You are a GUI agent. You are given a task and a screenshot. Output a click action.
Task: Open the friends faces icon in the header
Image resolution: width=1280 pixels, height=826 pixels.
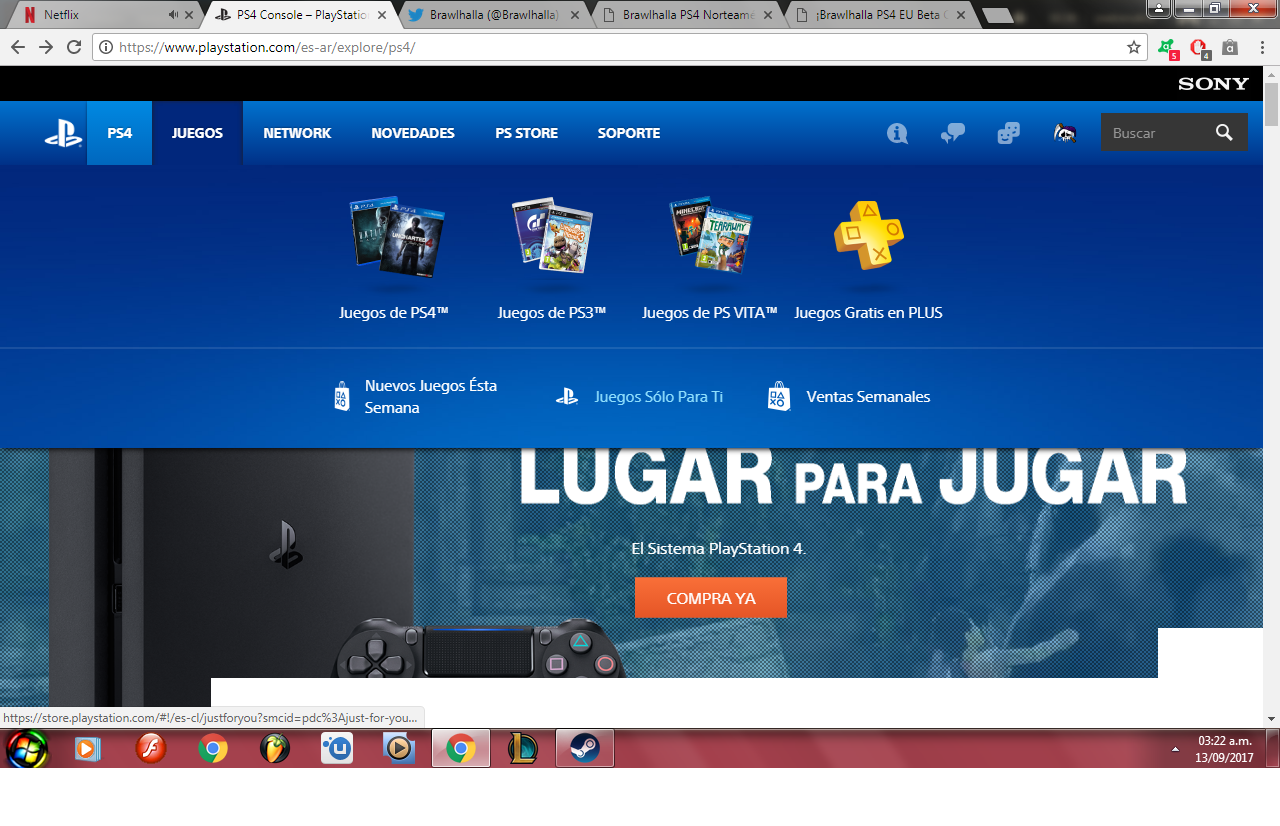coord(1009,133)
